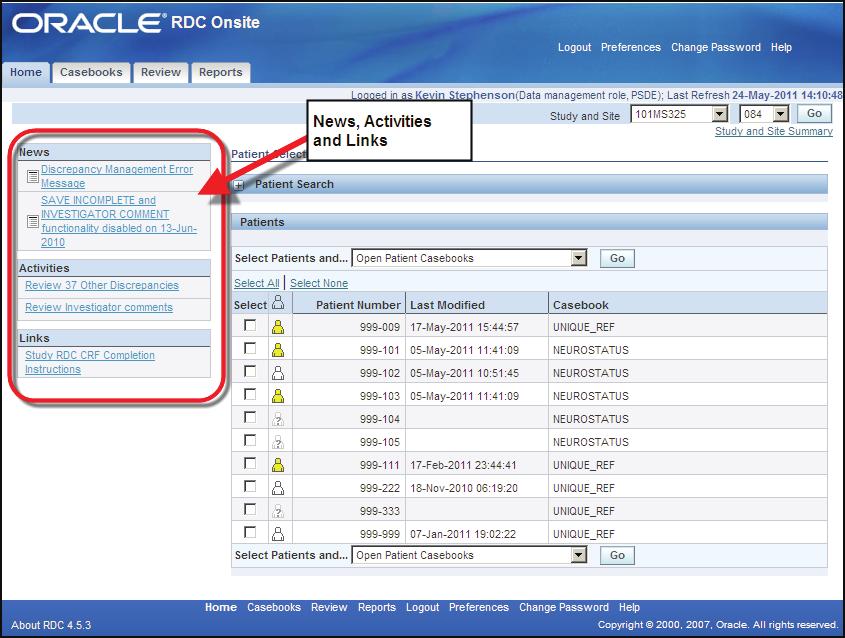Select the checkbox for patient 999-102
Screen dimensions: 845x638
[x=250, y=371]
